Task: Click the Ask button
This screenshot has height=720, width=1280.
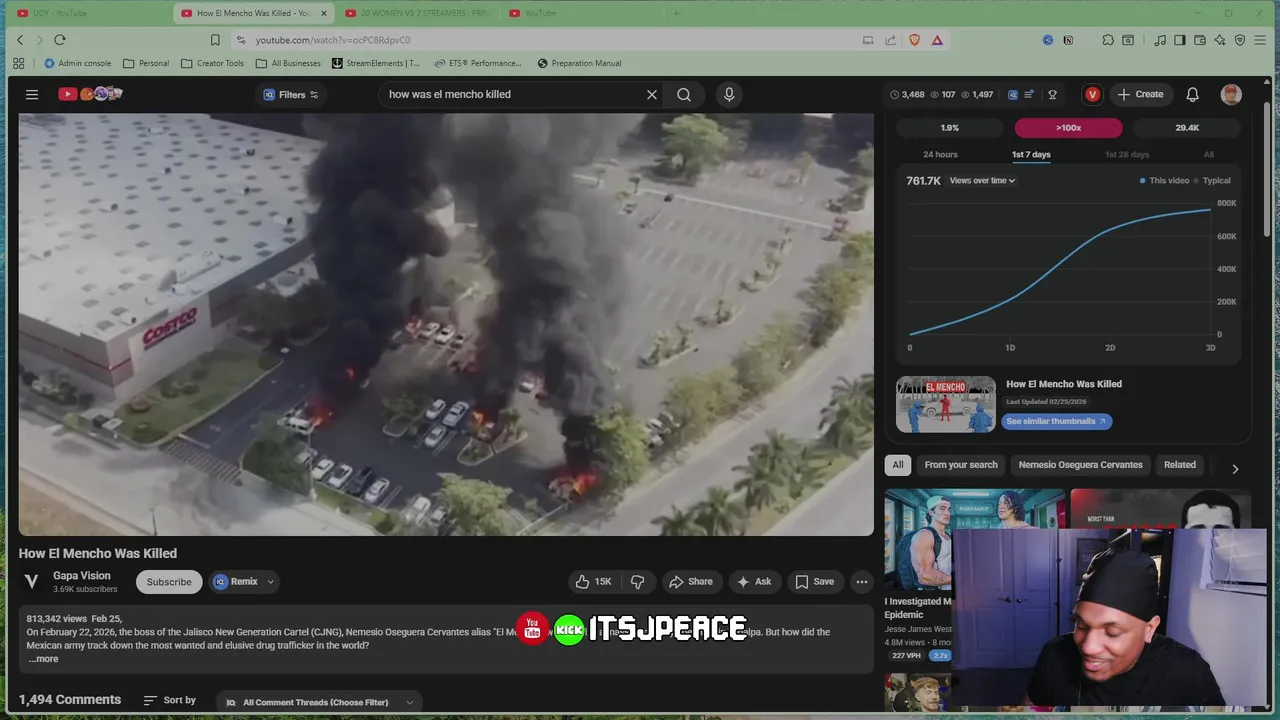Action: point(754,581)
